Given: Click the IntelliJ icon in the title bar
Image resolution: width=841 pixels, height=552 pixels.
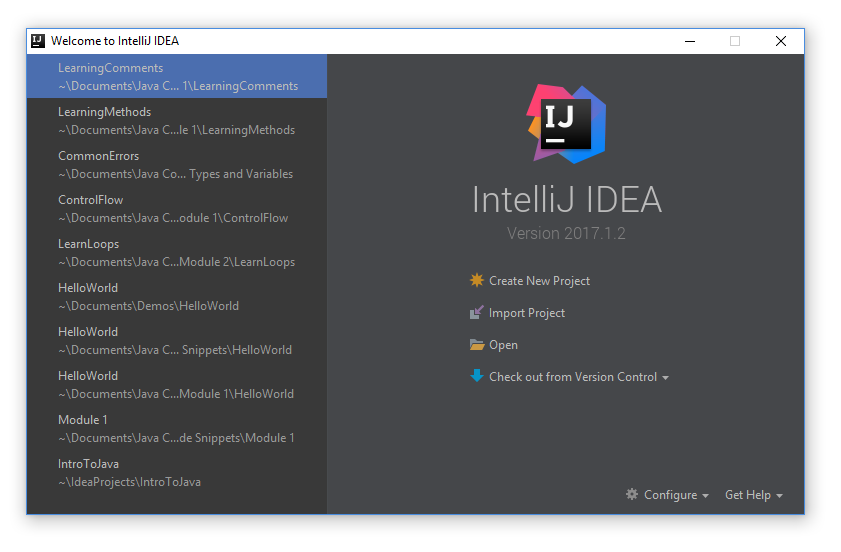Looking at the screenshot, I should tap(38, 41).
